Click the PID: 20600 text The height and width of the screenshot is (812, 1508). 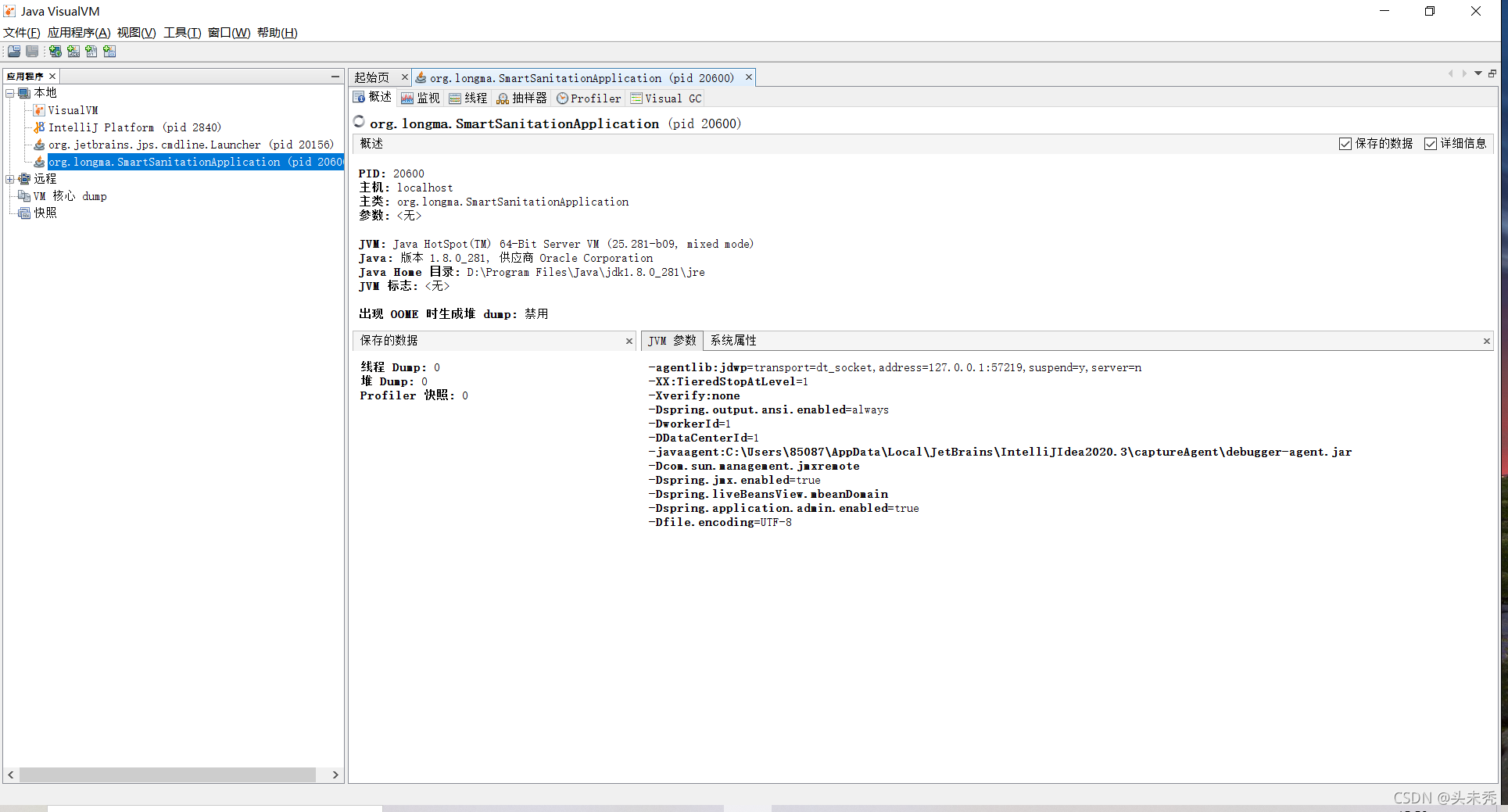392,173
